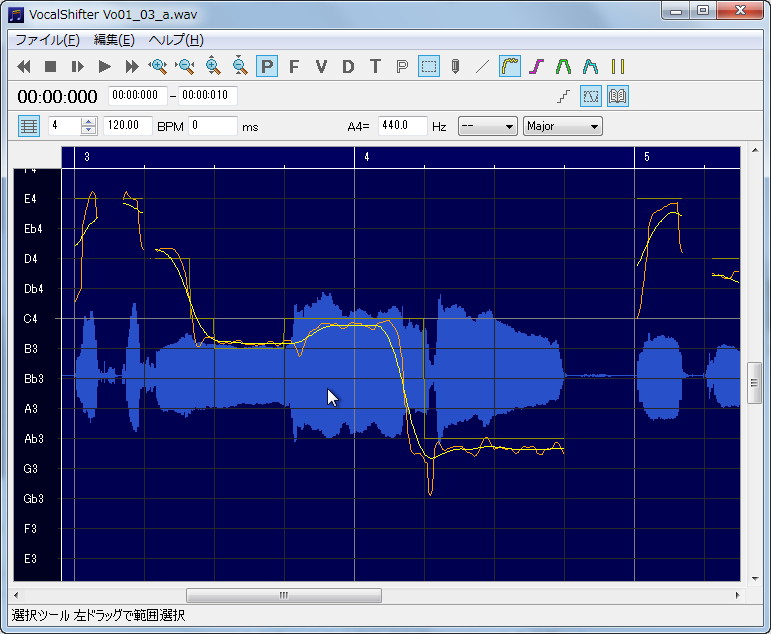Select the V volume edit mode icon
This screenshot has height=634, width=771.
point(321,66)
